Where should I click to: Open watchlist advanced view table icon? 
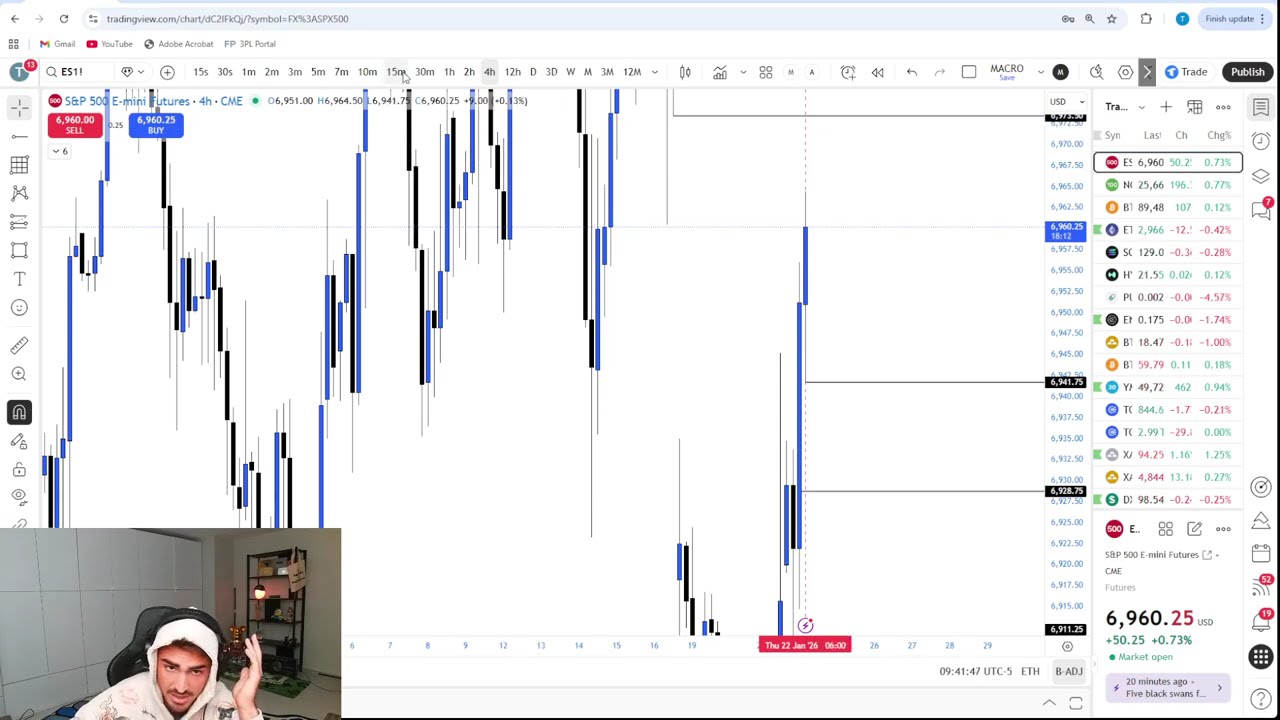[x=1195, y=107]
